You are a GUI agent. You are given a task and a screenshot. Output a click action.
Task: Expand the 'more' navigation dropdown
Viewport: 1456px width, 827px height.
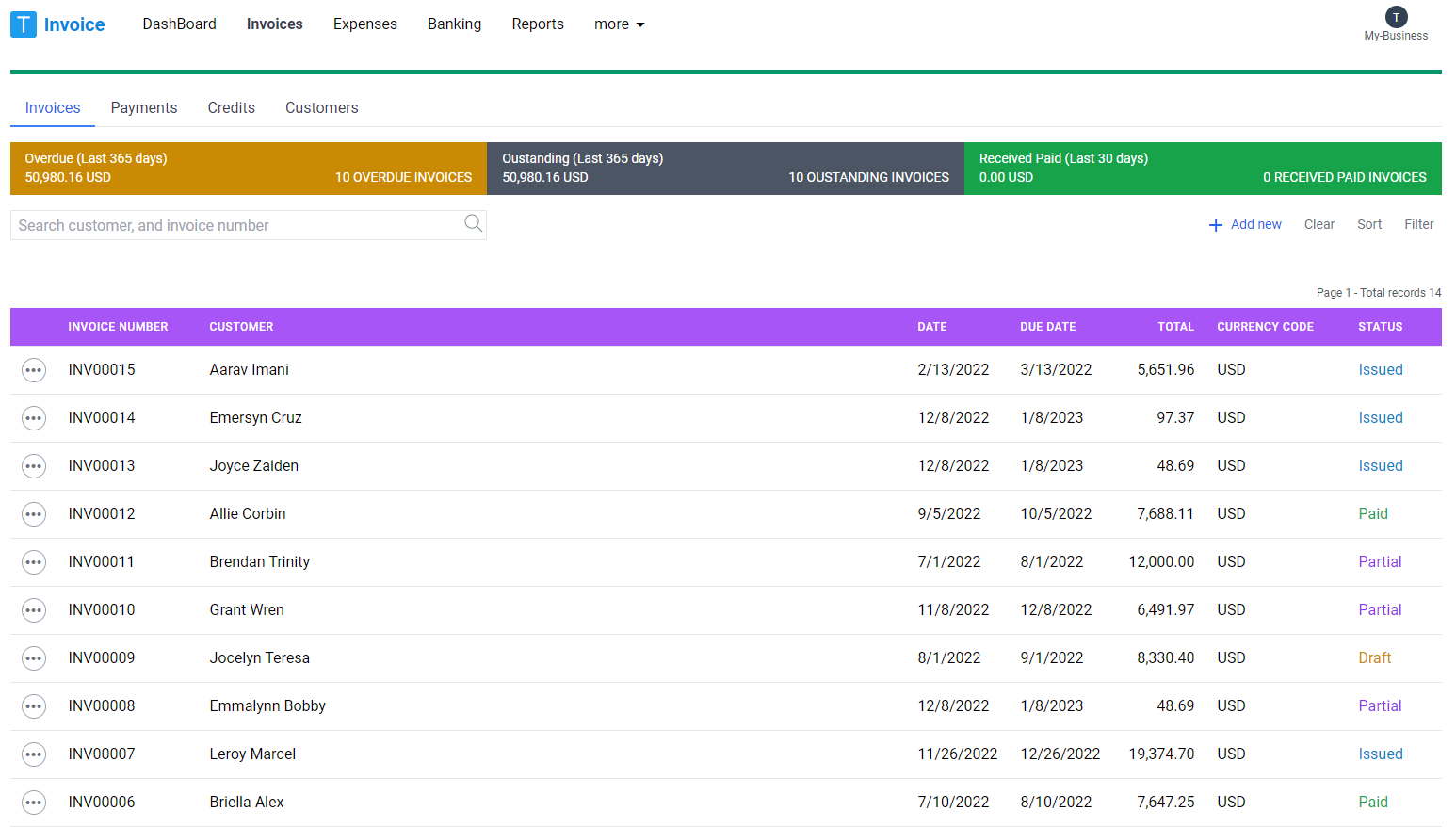pos(619,24)
